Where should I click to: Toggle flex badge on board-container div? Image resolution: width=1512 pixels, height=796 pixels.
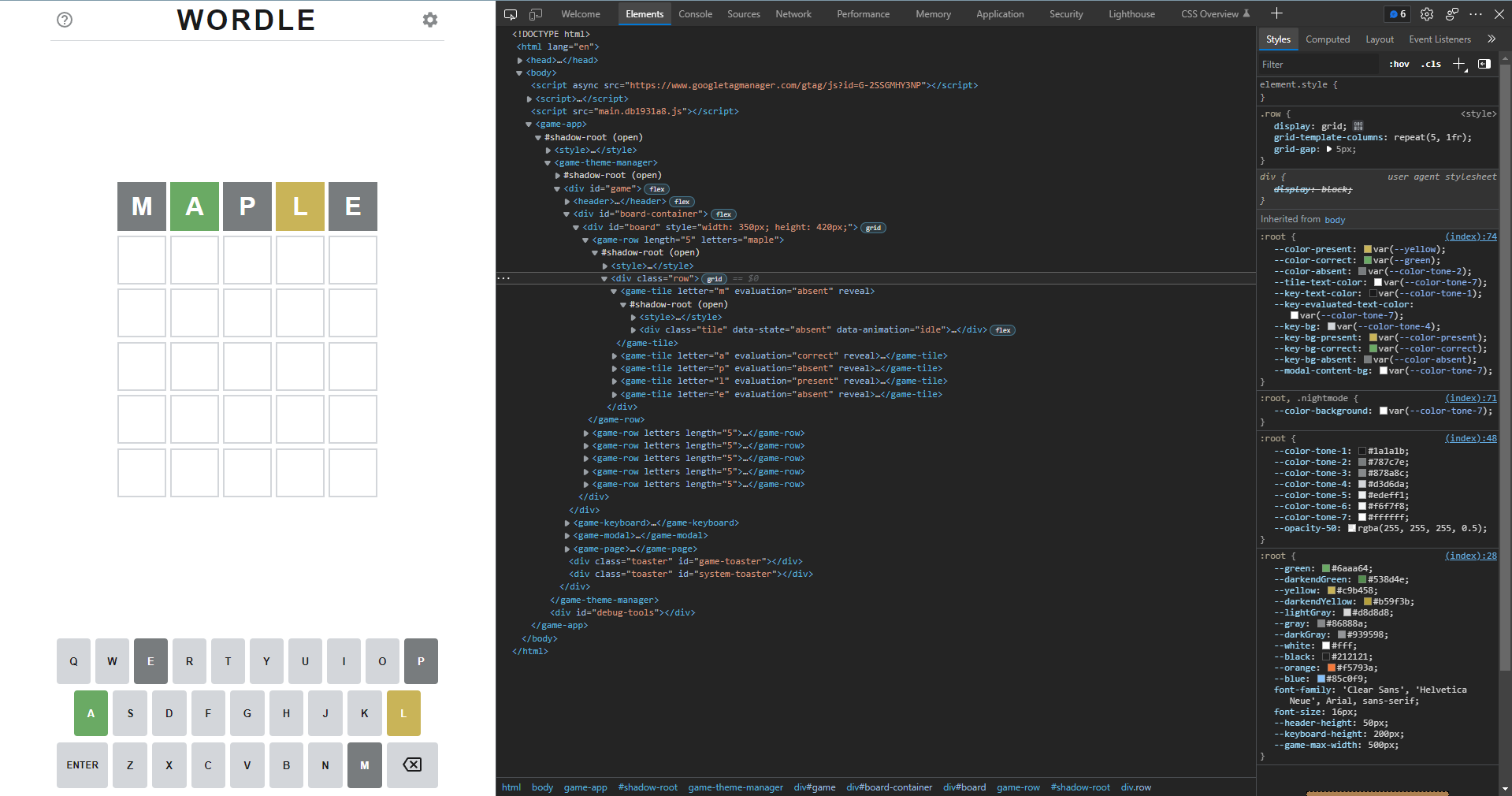(724, 214)
